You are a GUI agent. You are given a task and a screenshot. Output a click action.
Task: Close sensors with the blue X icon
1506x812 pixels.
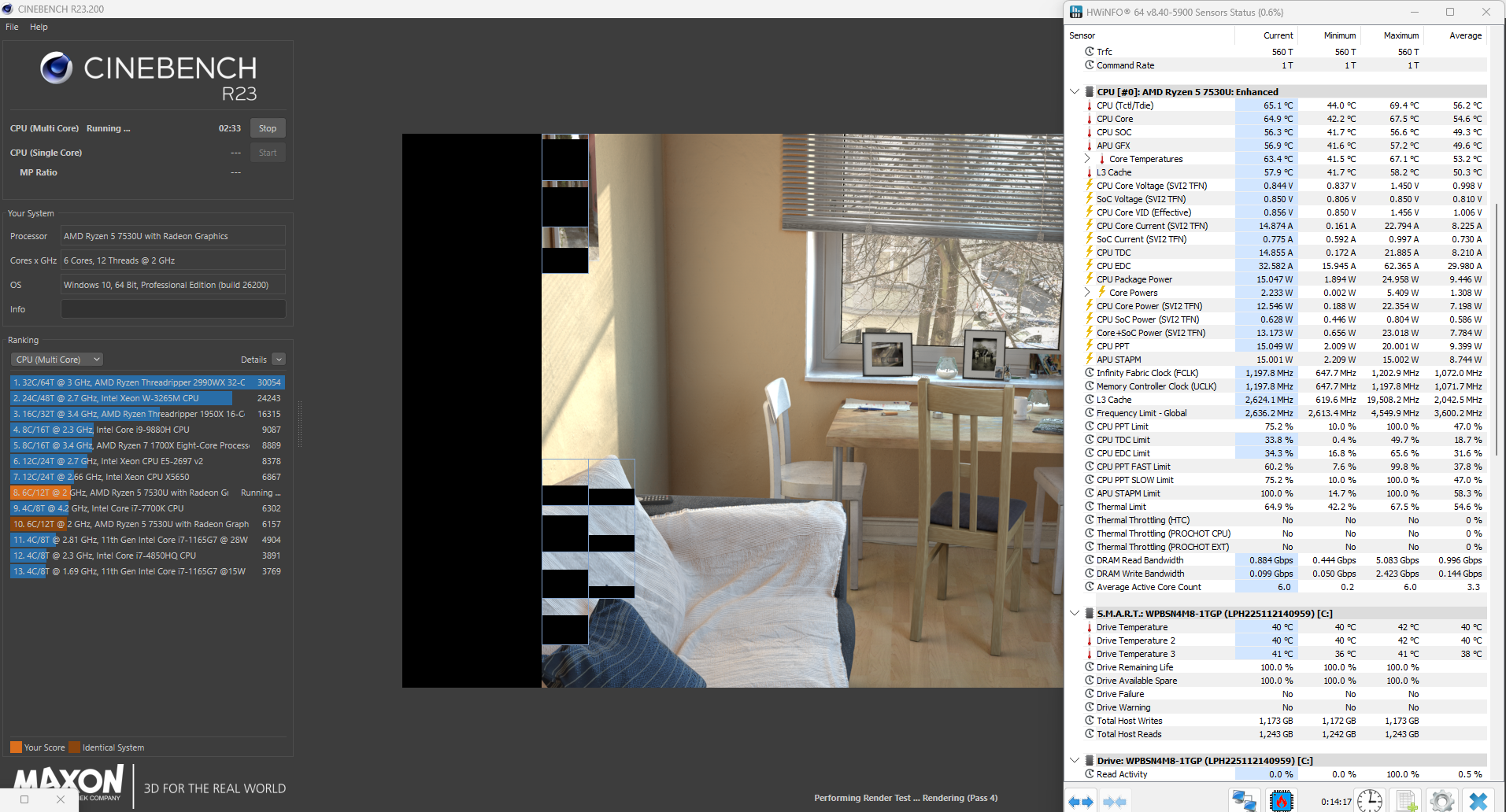1478,801
